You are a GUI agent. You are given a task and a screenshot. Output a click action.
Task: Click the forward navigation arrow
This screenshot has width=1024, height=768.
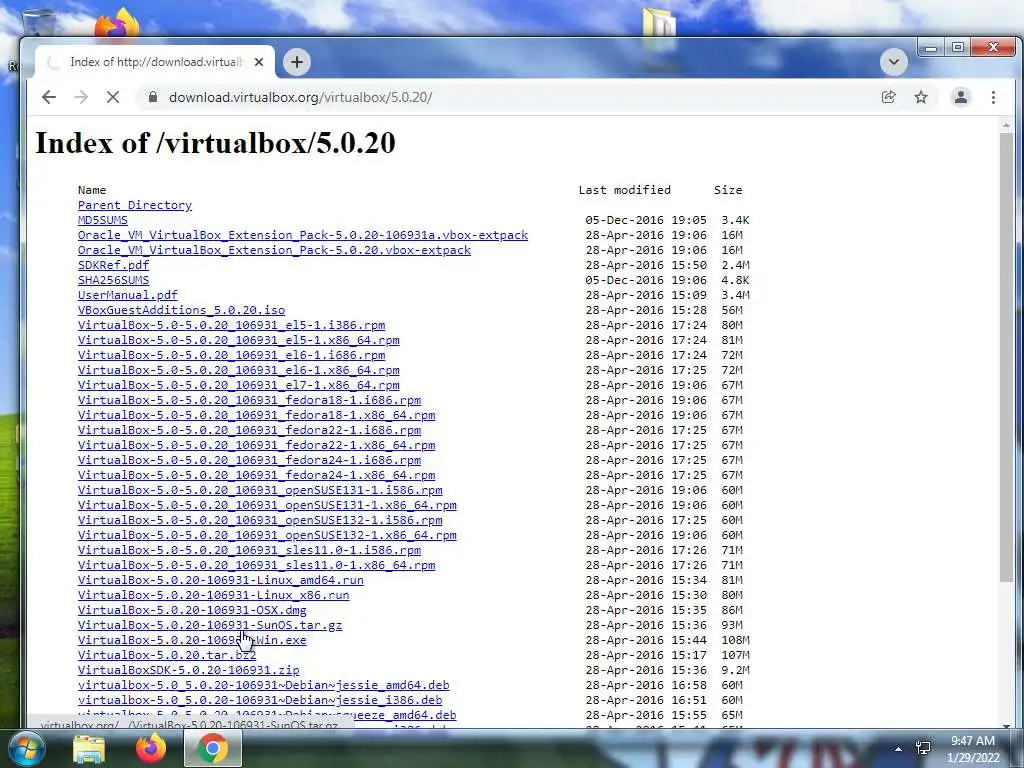pyautogui.click(x=81, y=97)
